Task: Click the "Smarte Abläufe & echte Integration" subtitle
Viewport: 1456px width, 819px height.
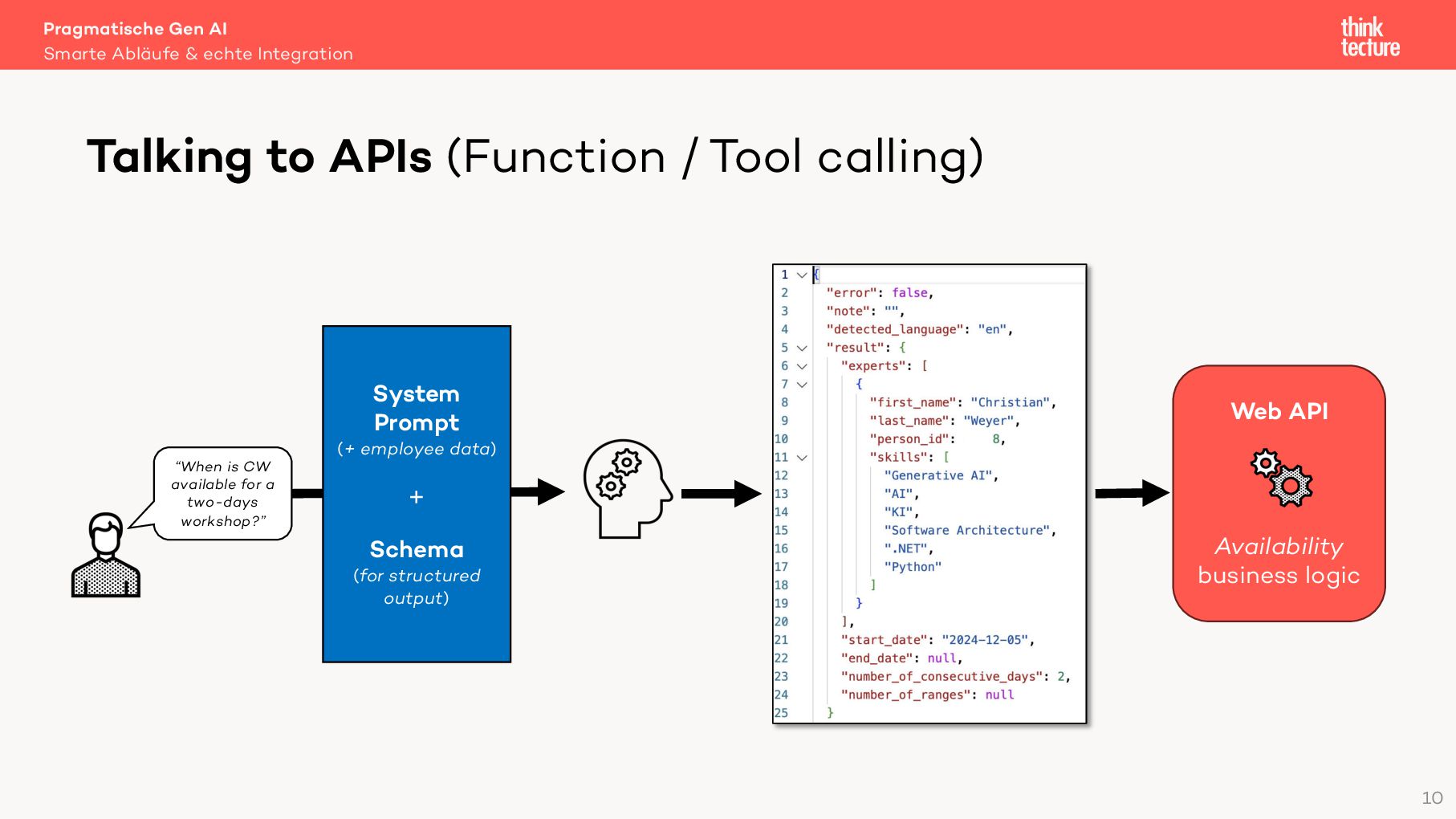Action: [198, 54]
